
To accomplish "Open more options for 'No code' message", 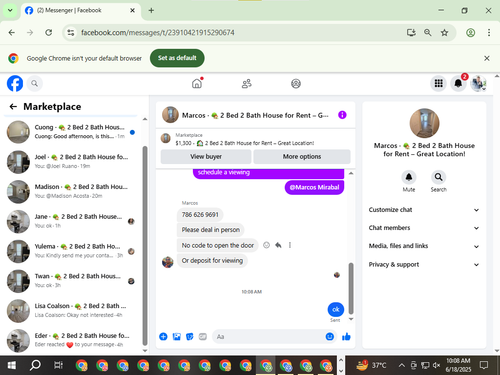I will (290, 245).
